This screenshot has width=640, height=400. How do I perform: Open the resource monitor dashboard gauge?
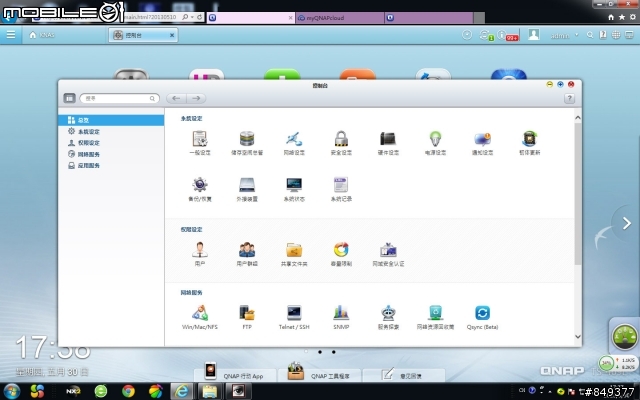624,336
